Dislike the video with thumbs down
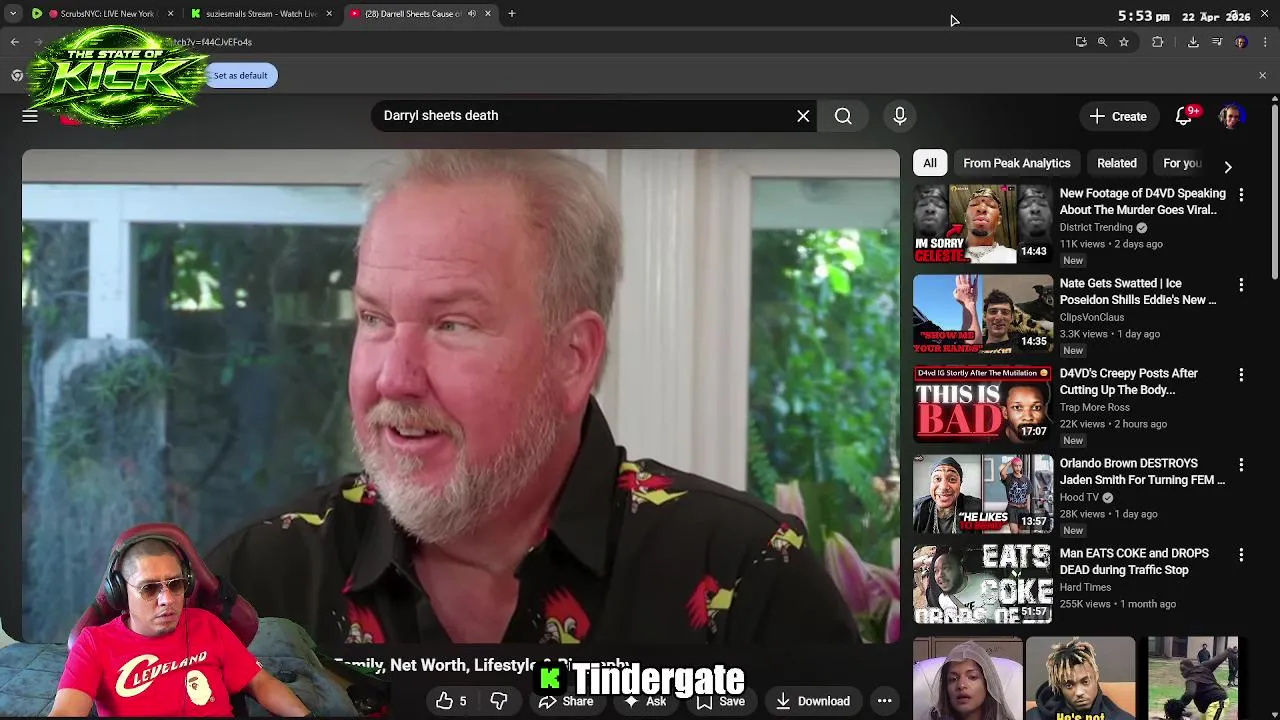The width and height of the screenshot is (1280, 720). click(499, 701)
